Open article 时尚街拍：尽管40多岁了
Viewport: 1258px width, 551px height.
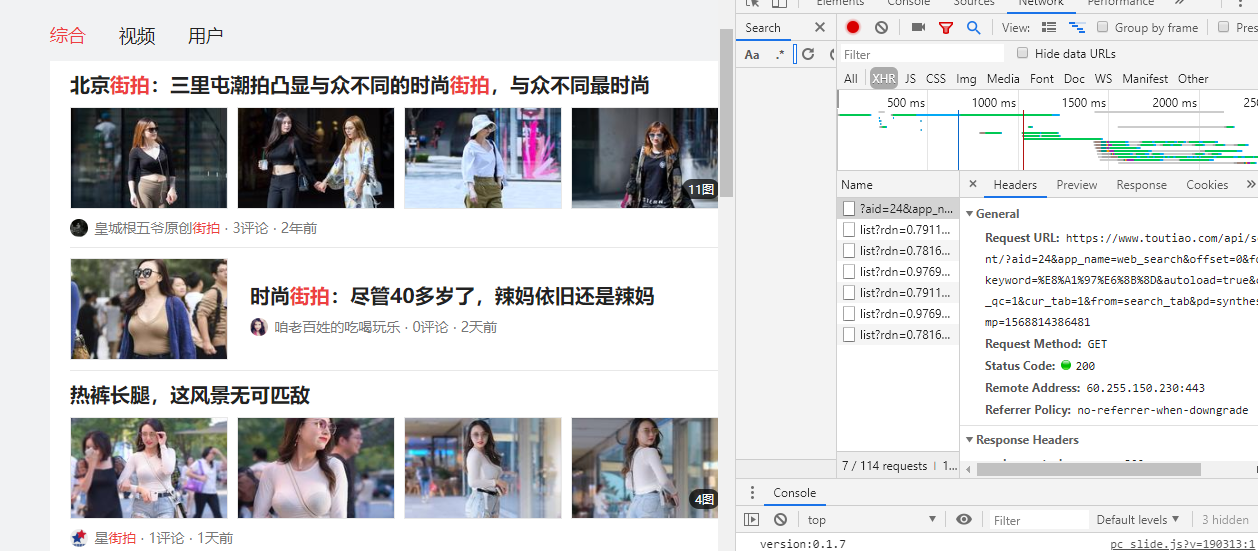tap(452, 296)
